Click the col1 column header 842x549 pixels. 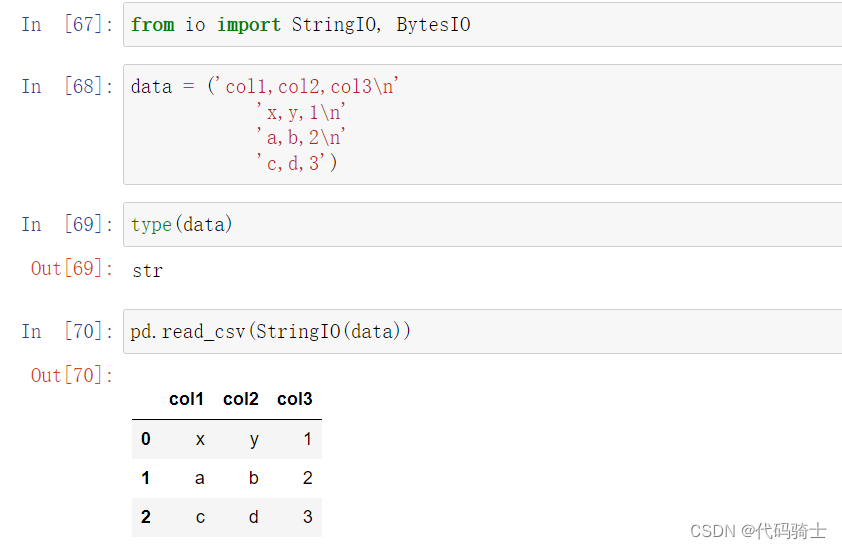[x=186, y=399]
